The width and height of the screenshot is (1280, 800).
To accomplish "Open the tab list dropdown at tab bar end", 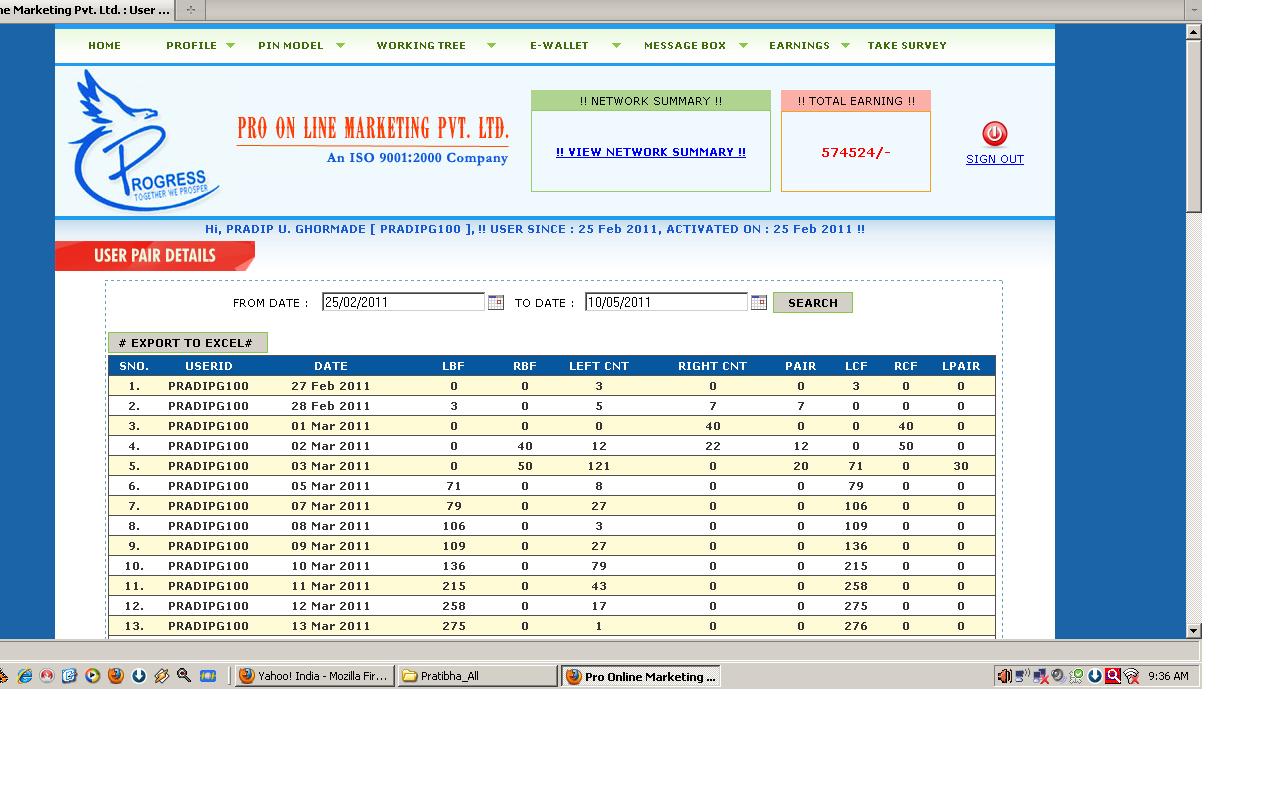I will point(1193,10).
